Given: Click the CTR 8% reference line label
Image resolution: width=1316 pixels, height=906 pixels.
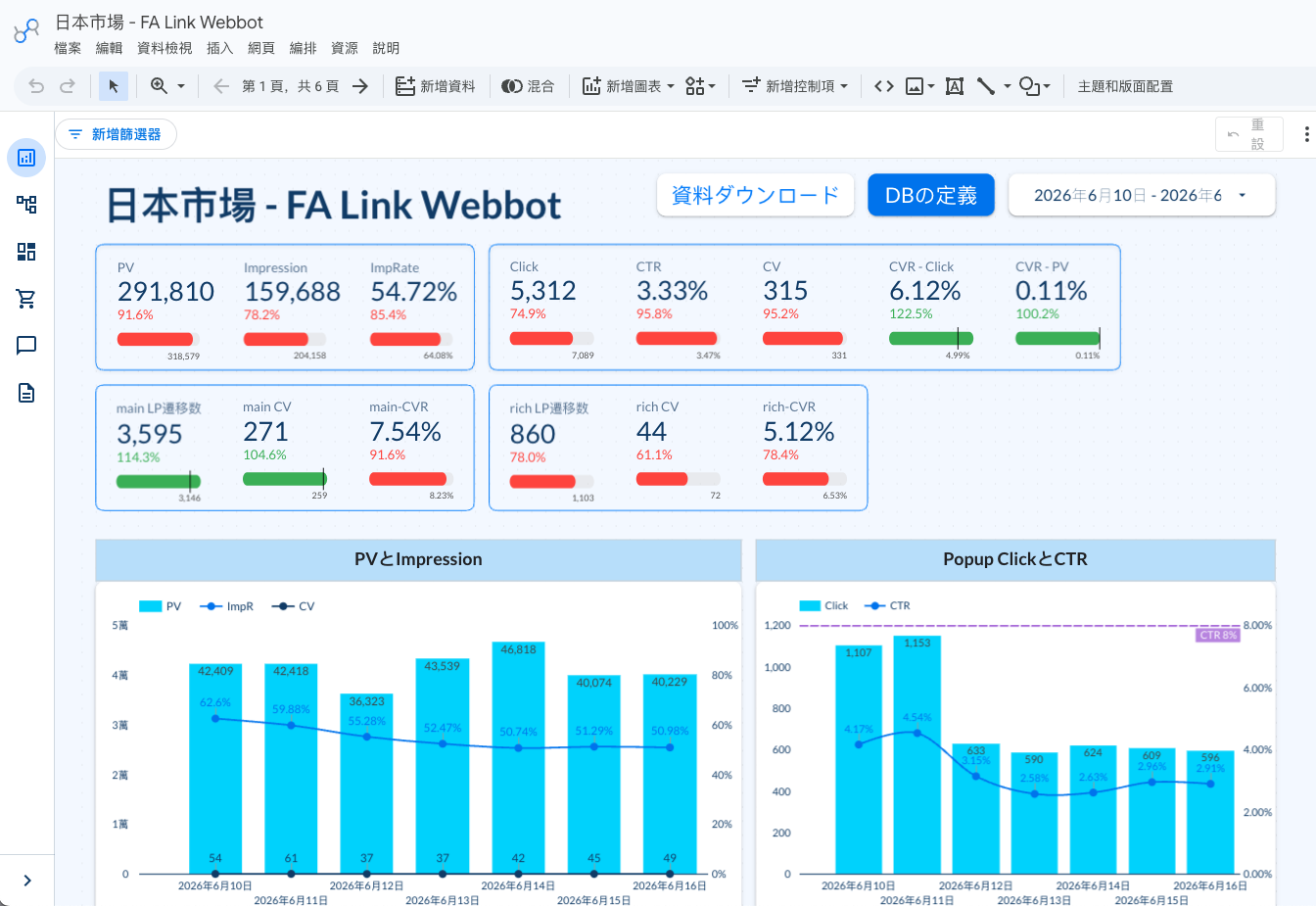Looking at the screenshot, I should click(1218, 635).
